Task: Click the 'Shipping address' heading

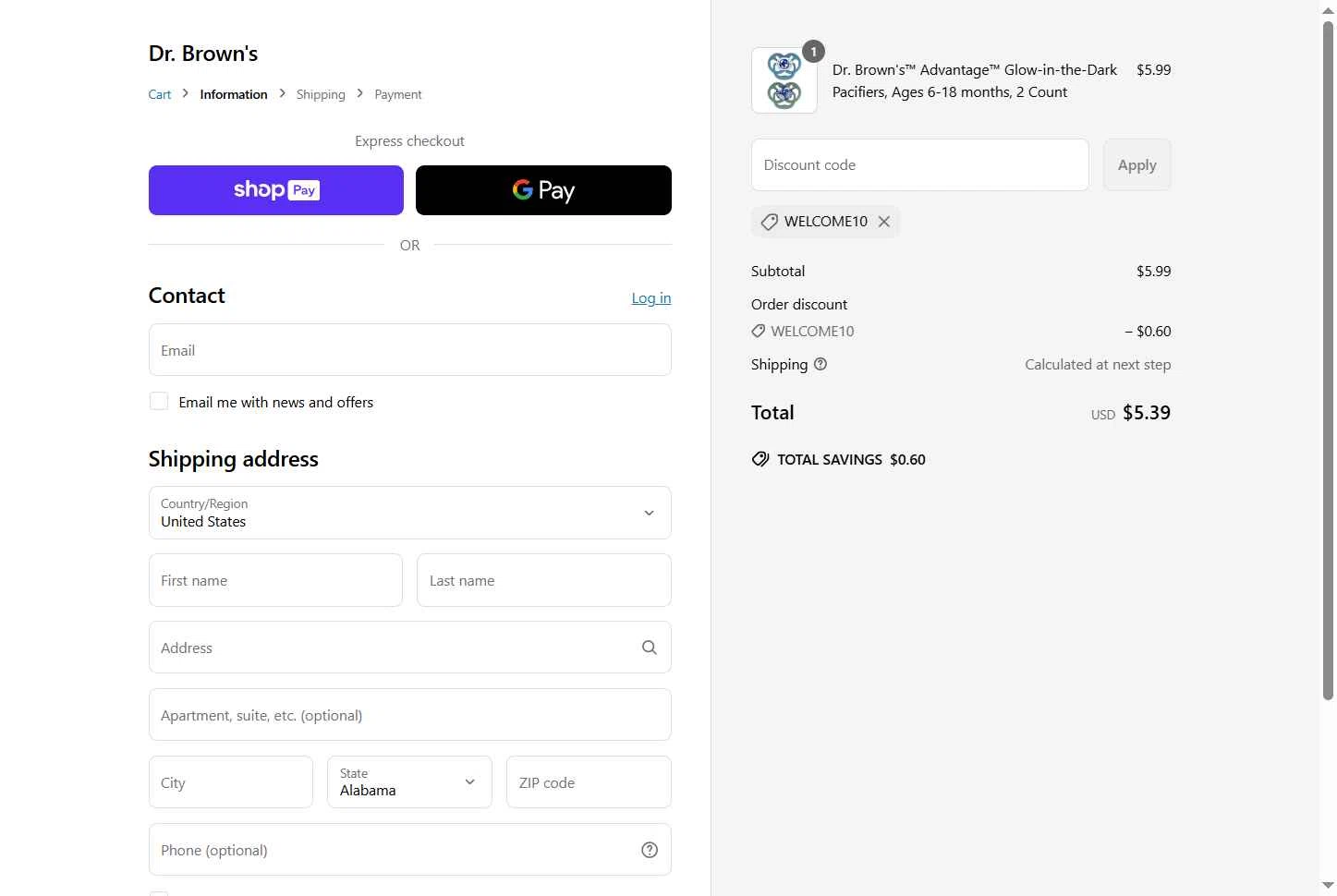Action: point(234,459)
